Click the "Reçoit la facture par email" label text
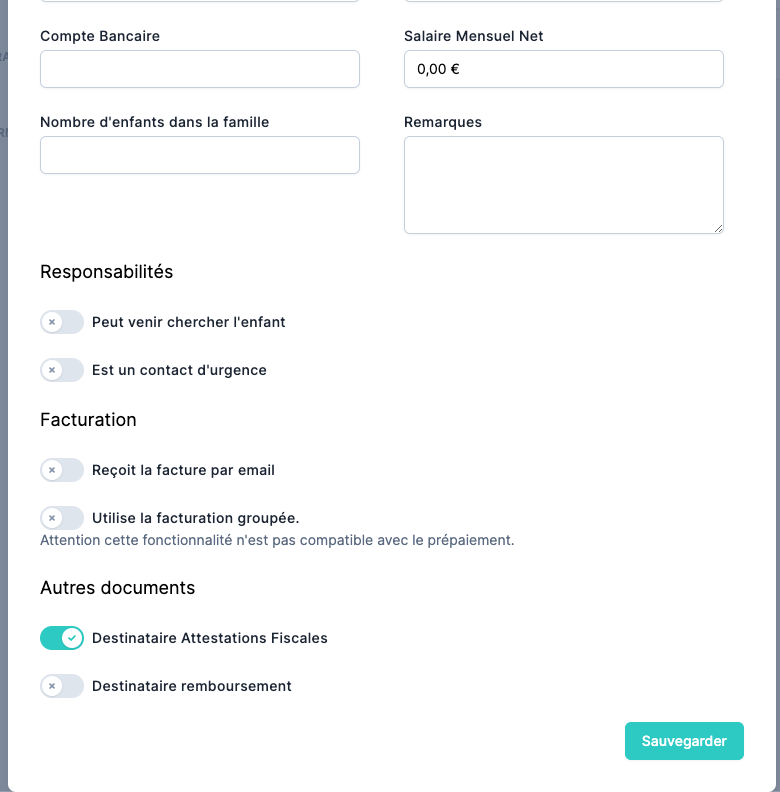Image resolution: width=780 pixels, height=792 pixels. click(x=183, y=470)
